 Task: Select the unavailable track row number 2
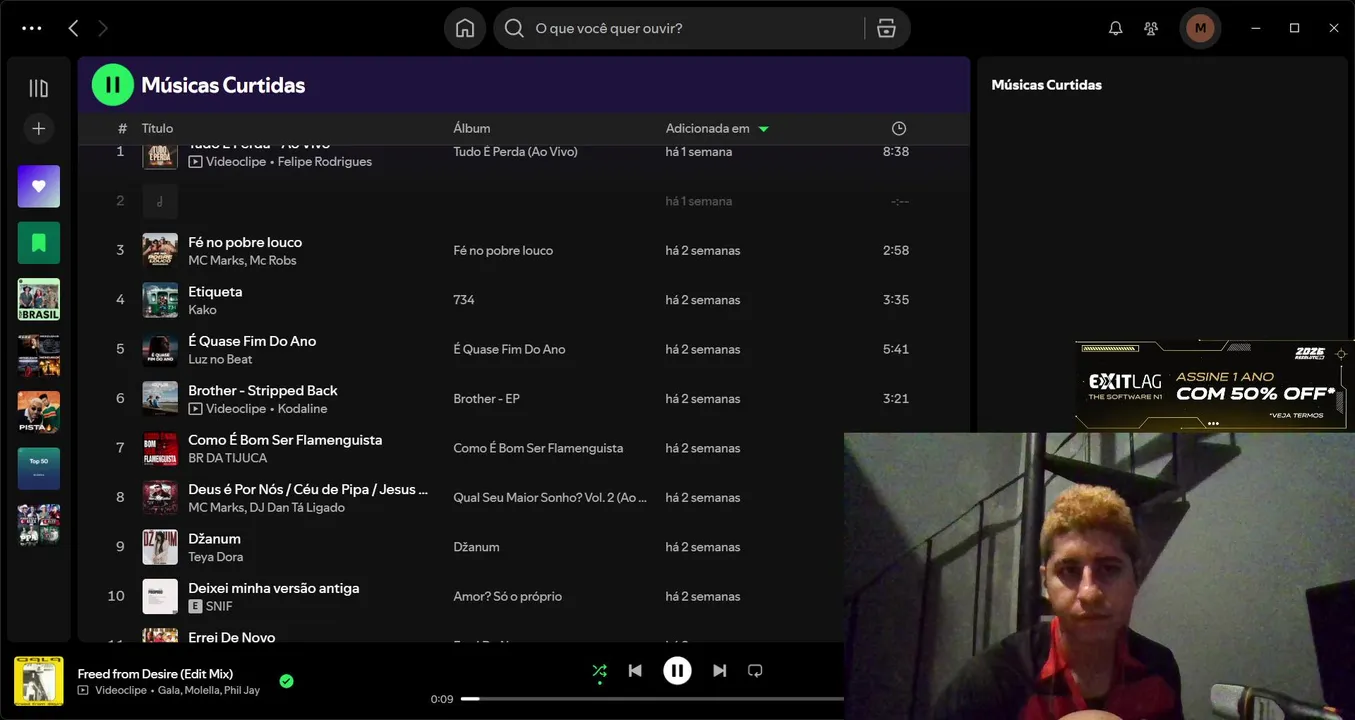(x=523, y=201)
